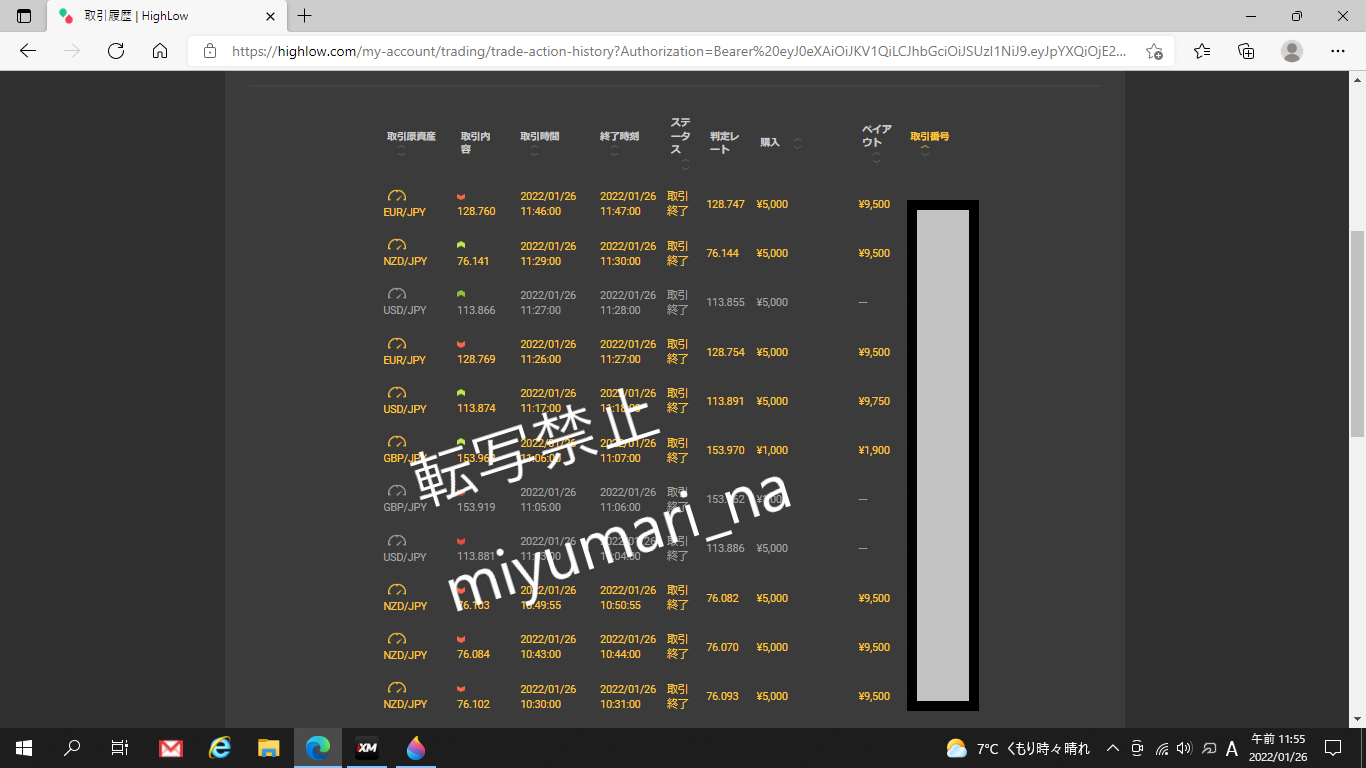The width and height of the screenshot is (1366, 768).
Task: Click the payout value ¥9,750
Action: (x=874, y=401)
